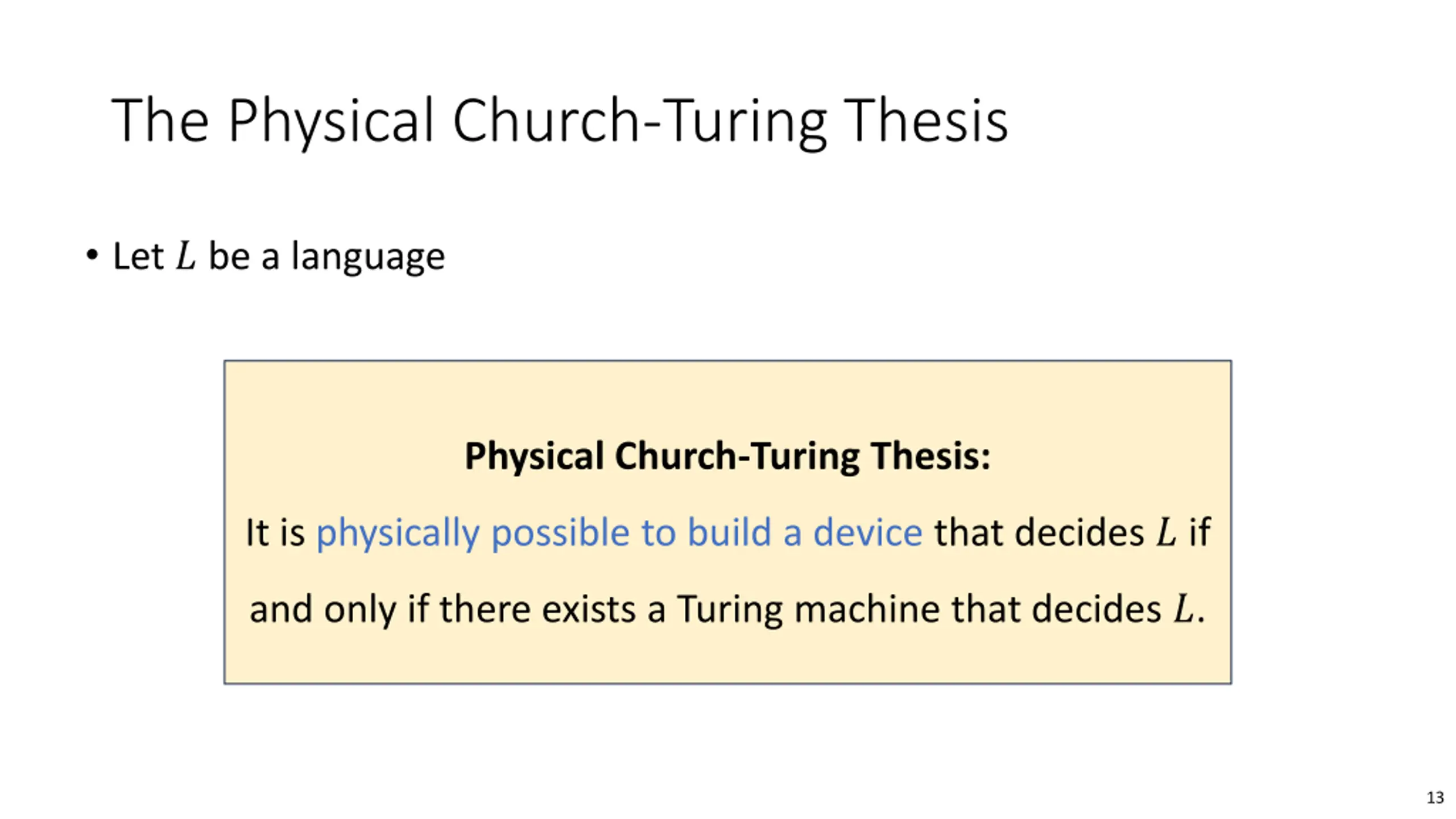Click empty yellow area of the thesis box
This screenshot has height=819, width=1456.
click(x=727, y=398)
